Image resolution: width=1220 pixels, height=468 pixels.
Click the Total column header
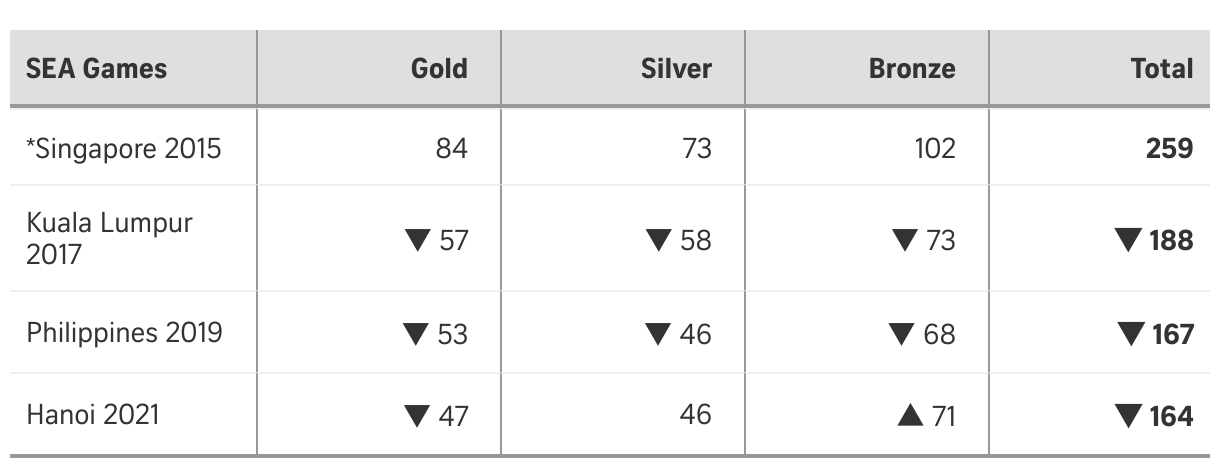1161,68
